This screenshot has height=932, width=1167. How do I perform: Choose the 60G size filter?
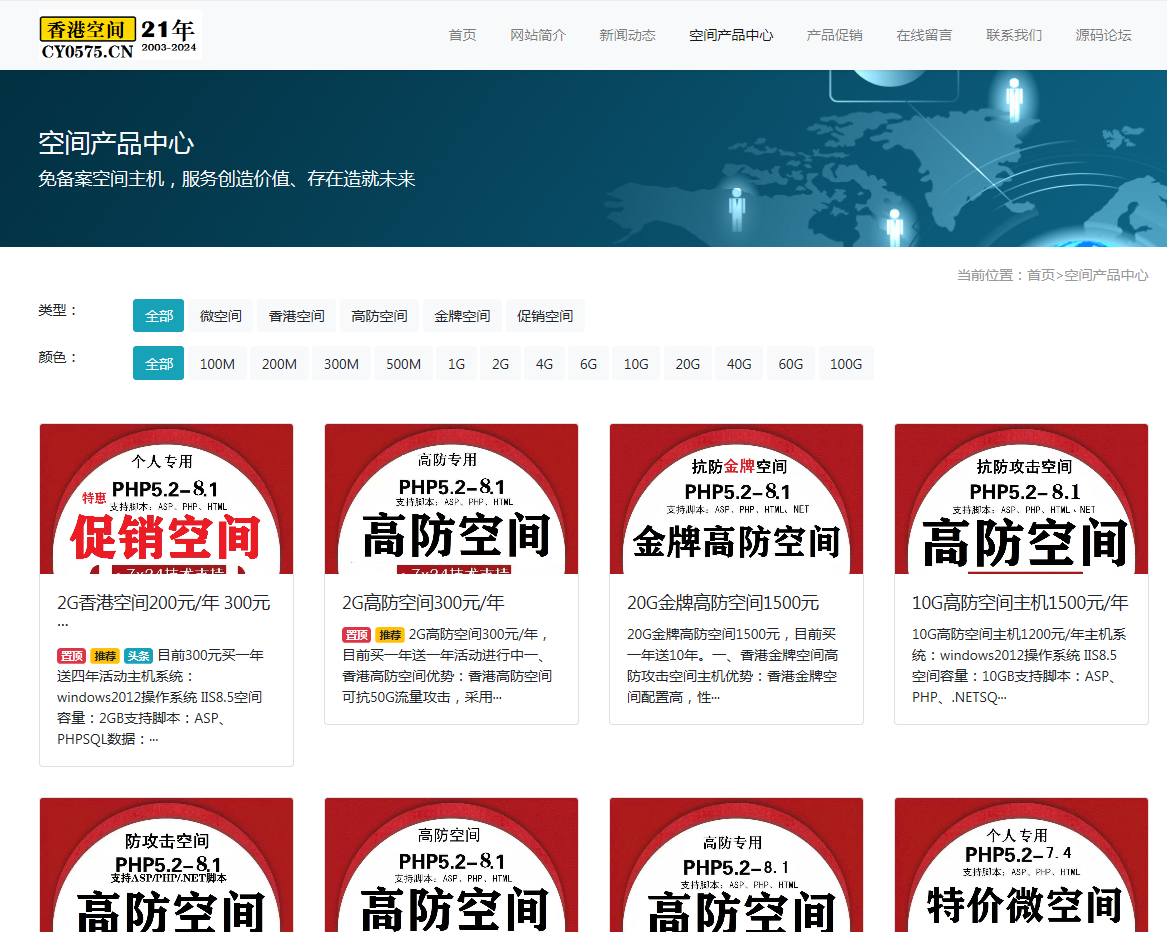[x=790, y=363]
